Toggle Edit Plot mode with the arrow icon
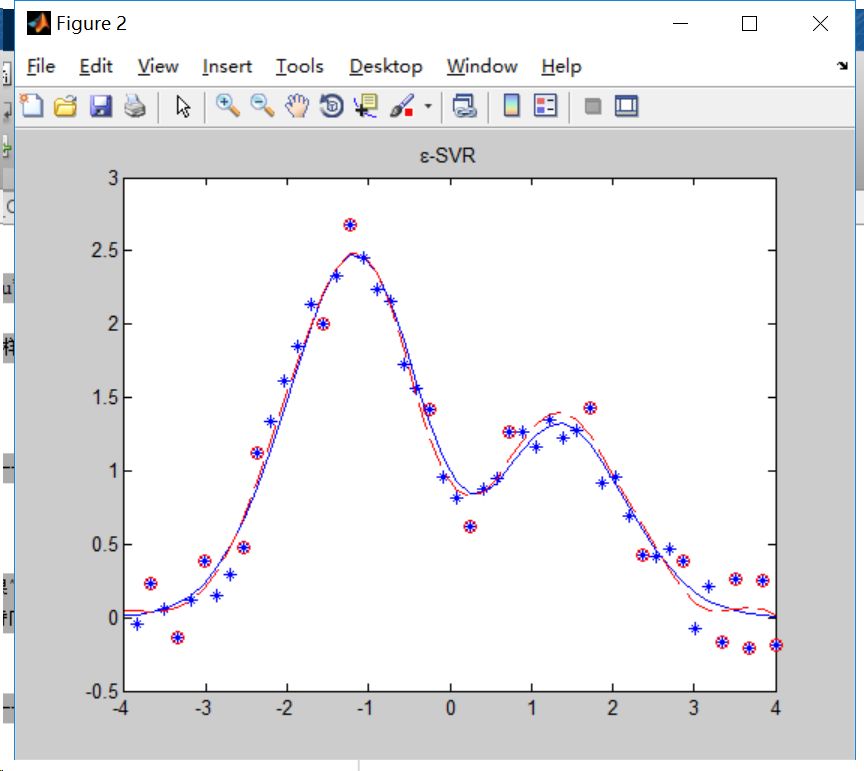This screenshot has width=864, height=771. click(182, 105)
